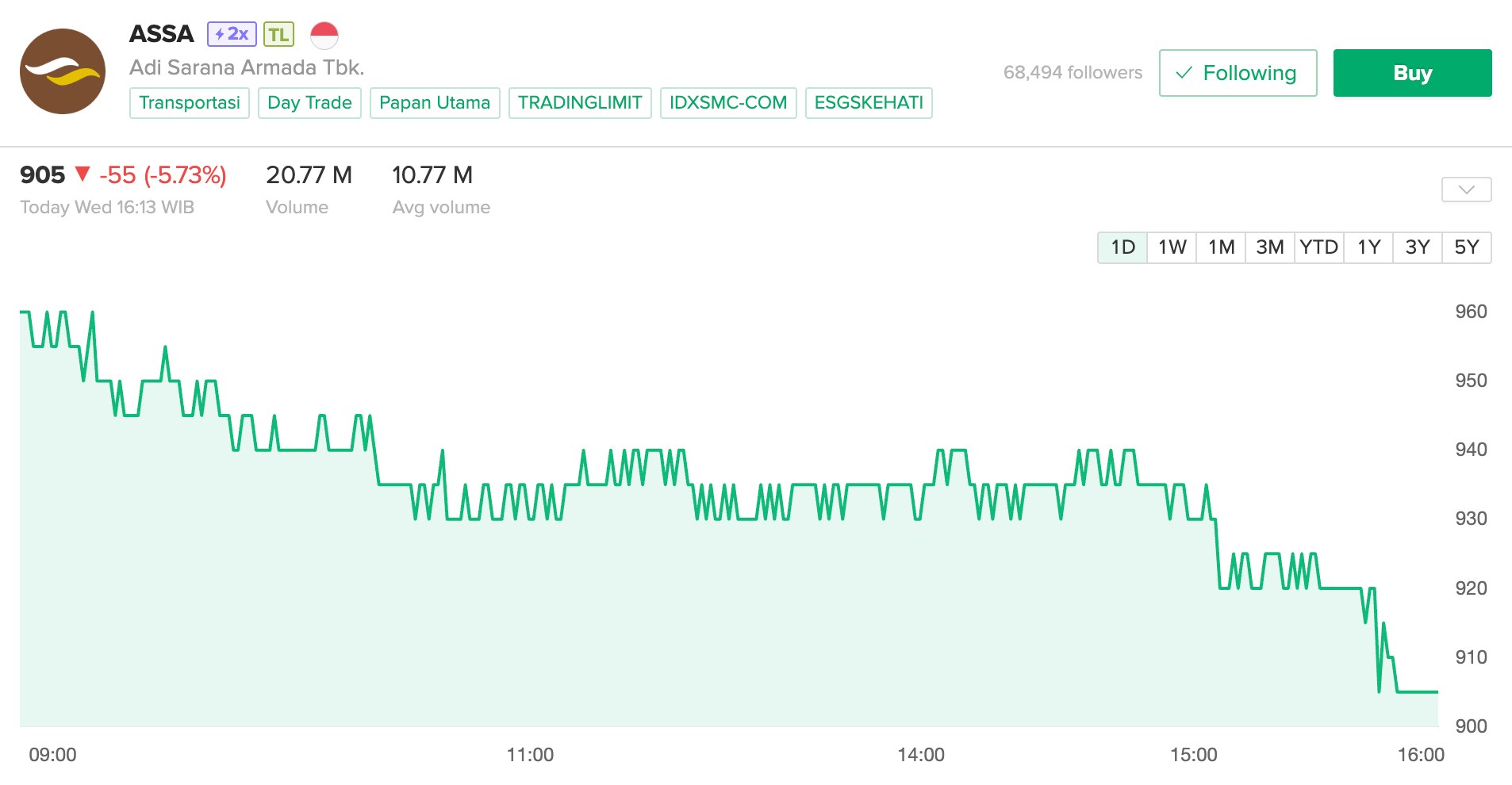The image size is (1512, 785).
Task: Click the 15:00 time axis label
Action: click(1194, 755)
